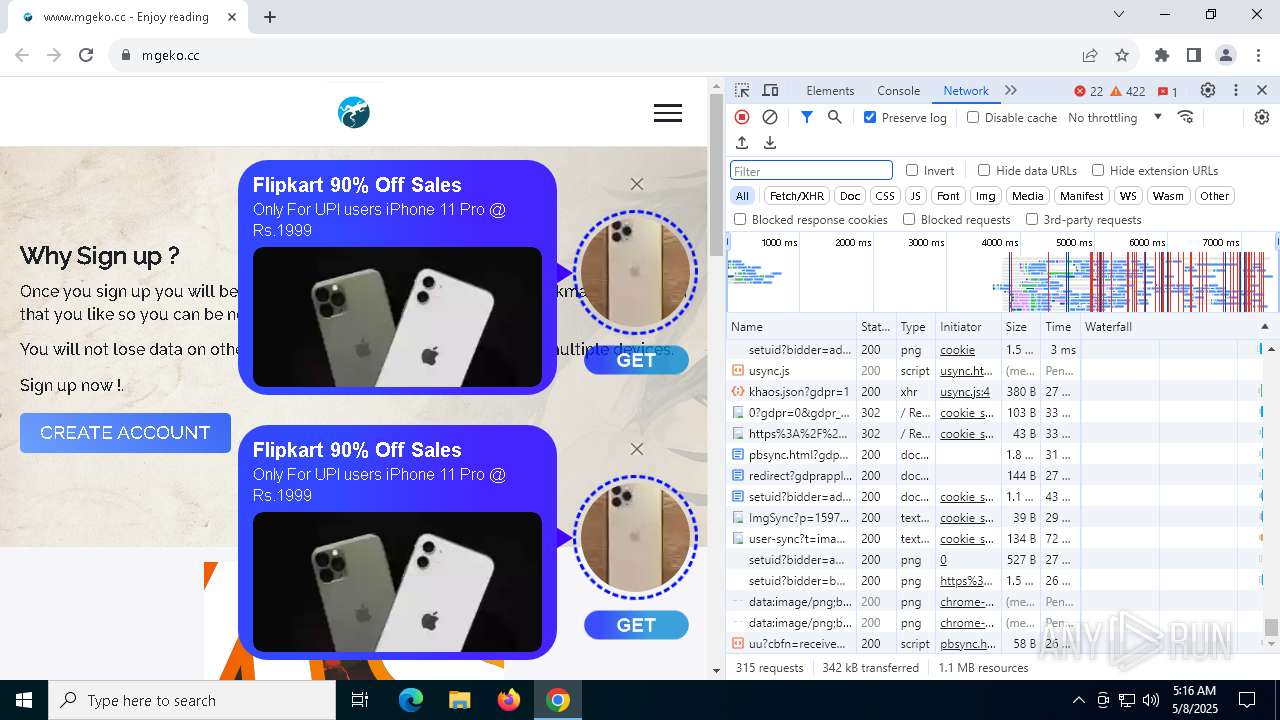Open network conditions wifi icon

[x=1186, y=117]
